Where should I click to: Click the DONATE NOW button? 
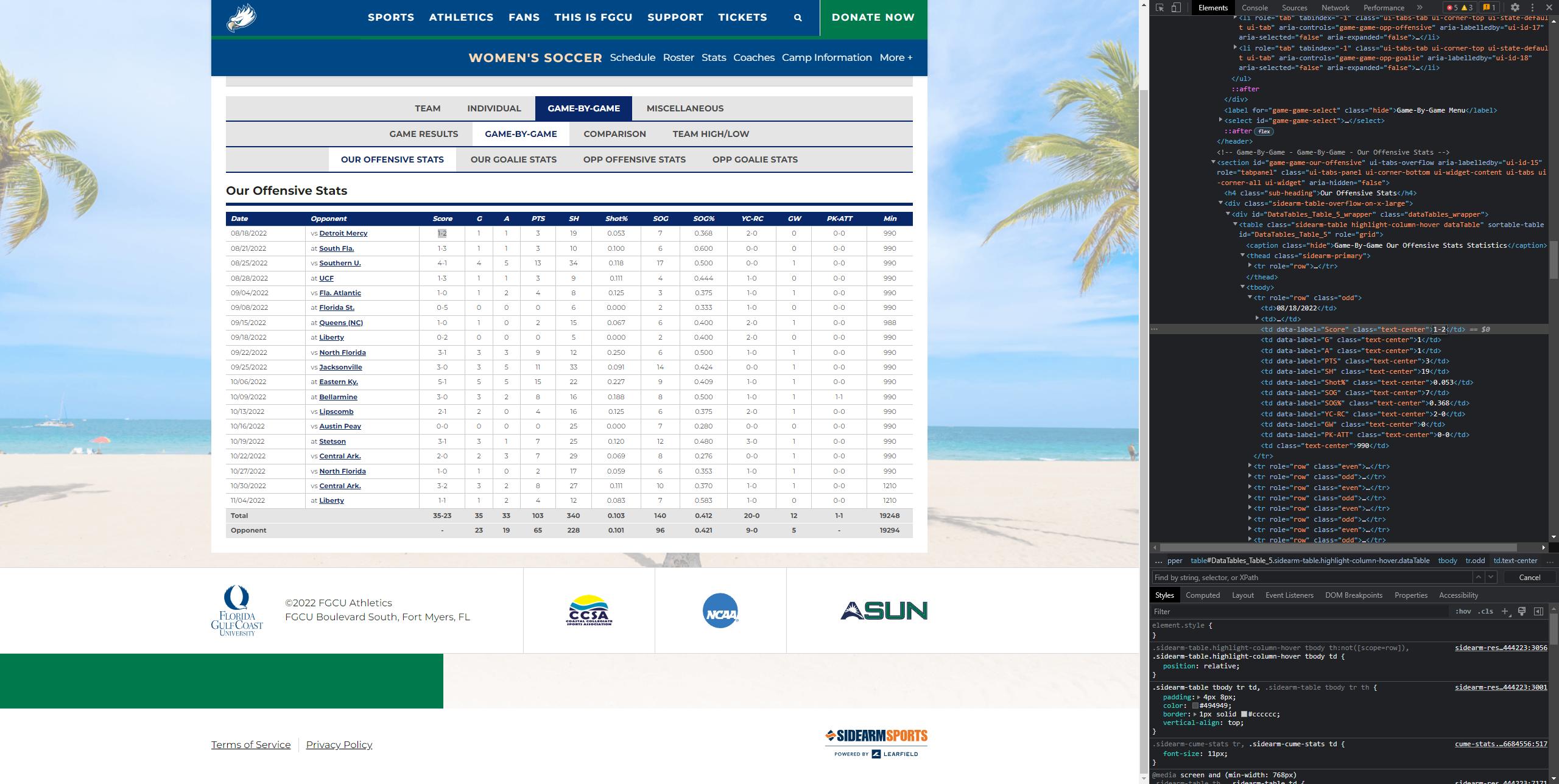tap(873, 18)
